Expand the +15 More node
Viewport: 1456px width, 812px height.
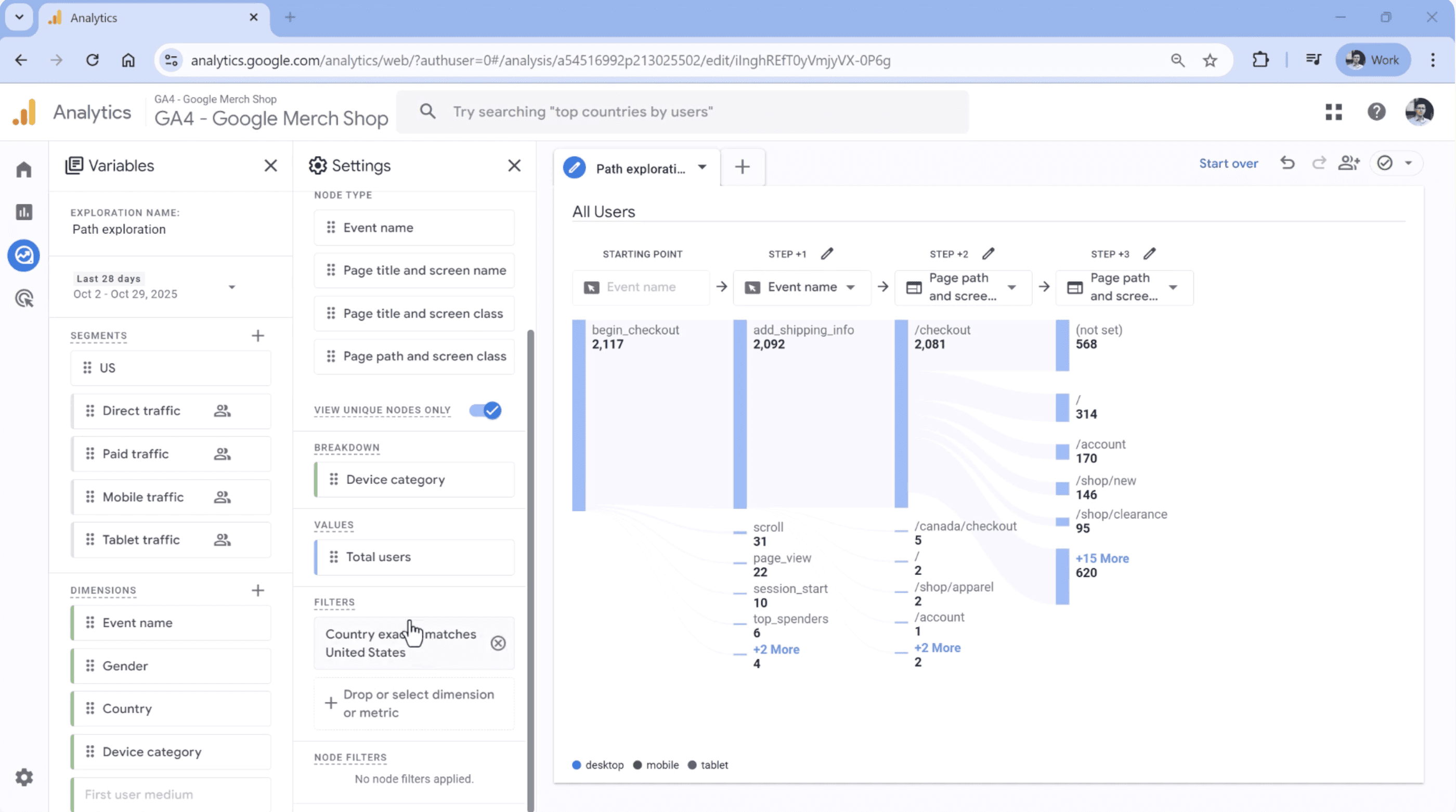pos(1101,558)
